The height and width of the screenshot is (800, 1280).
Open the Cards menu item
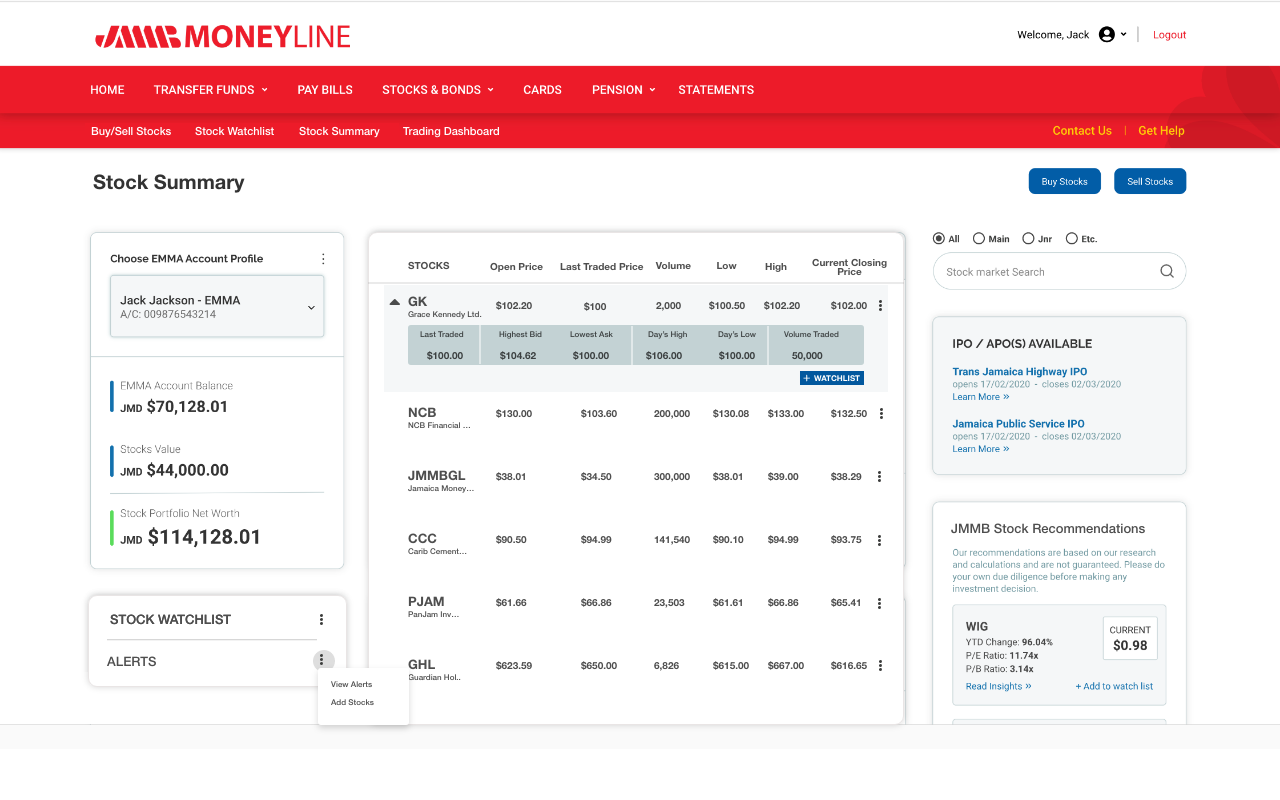[x=542, y=90]
